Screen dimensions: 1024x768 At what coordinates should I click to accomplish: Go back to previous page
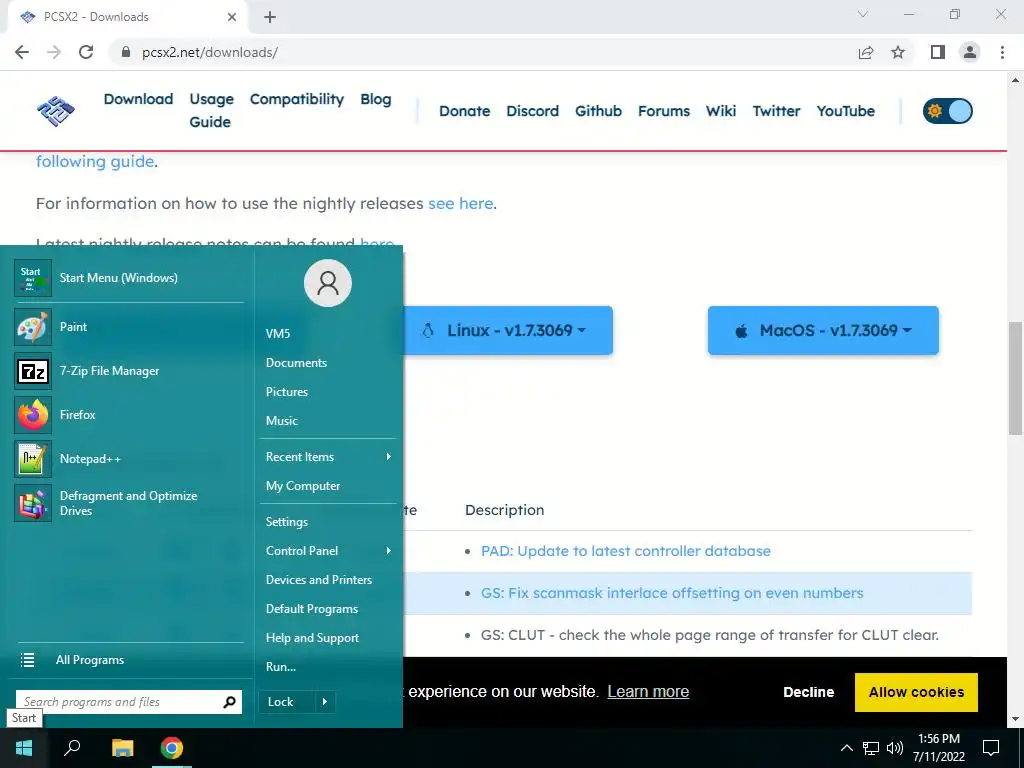tap(22, 52)
